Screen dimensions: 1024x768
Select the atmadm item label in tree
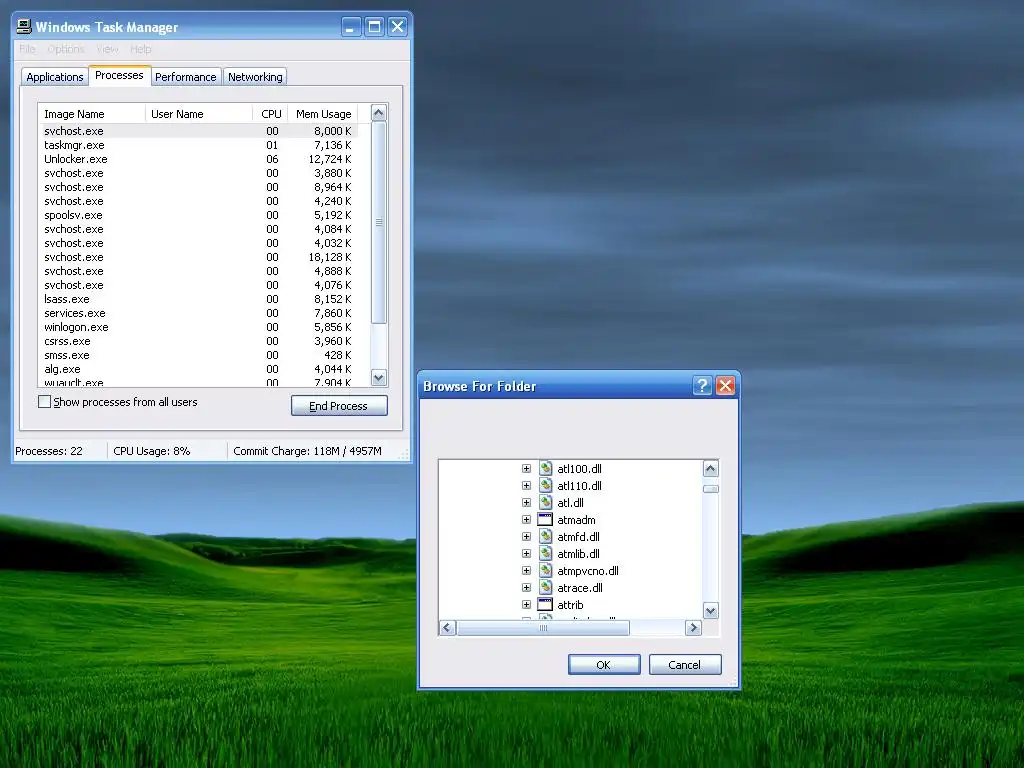(x=576, y=520)
